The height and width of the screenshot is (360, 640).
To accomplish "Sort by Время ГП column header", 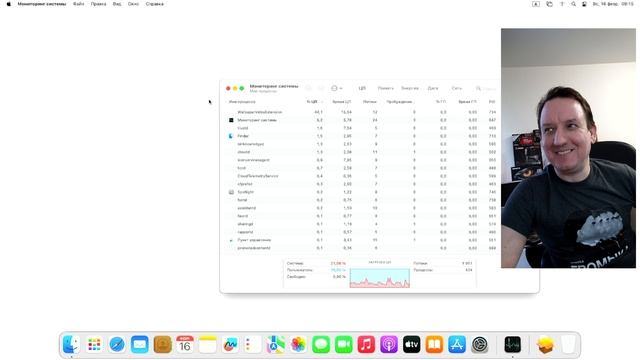I will coord(468,102).
